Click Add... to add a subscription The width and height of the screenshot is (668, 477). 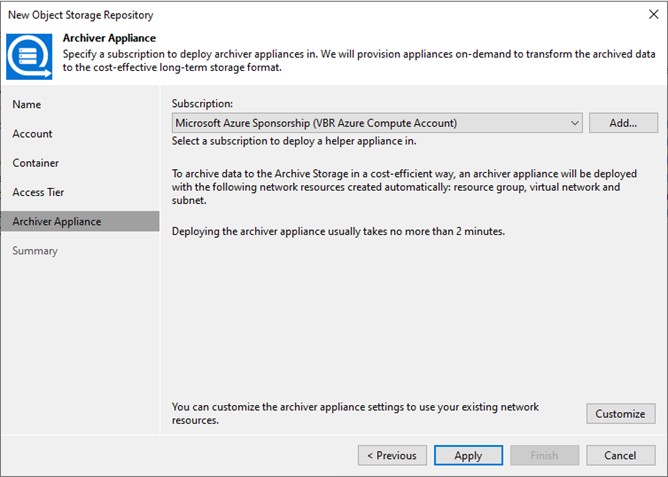(x=622, y=123)
